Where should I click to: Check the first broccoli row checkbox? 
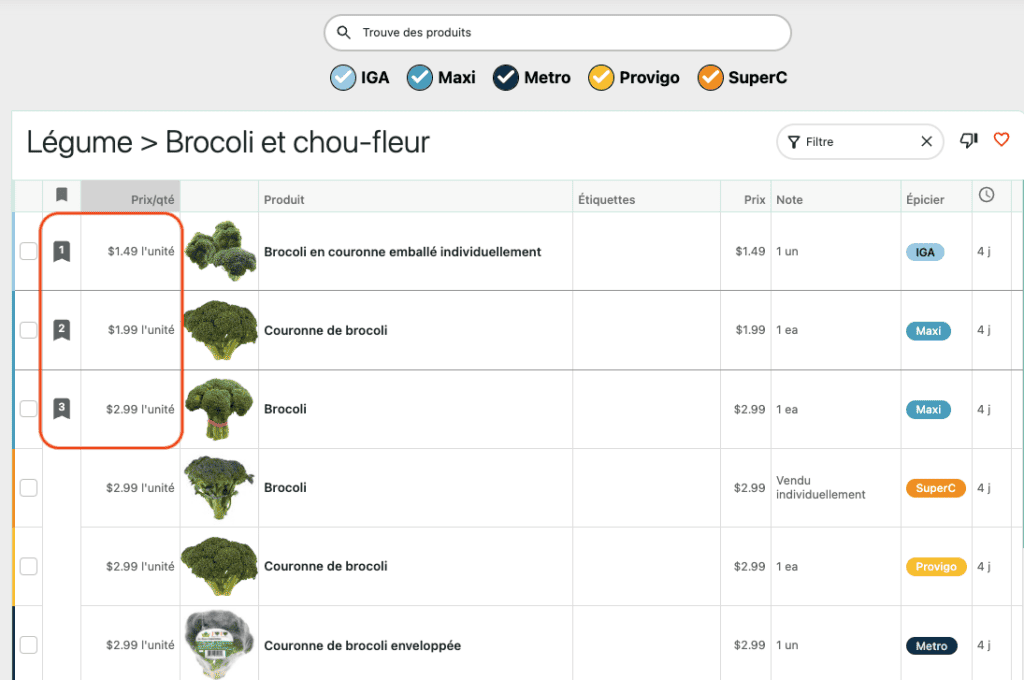[28, 252]
